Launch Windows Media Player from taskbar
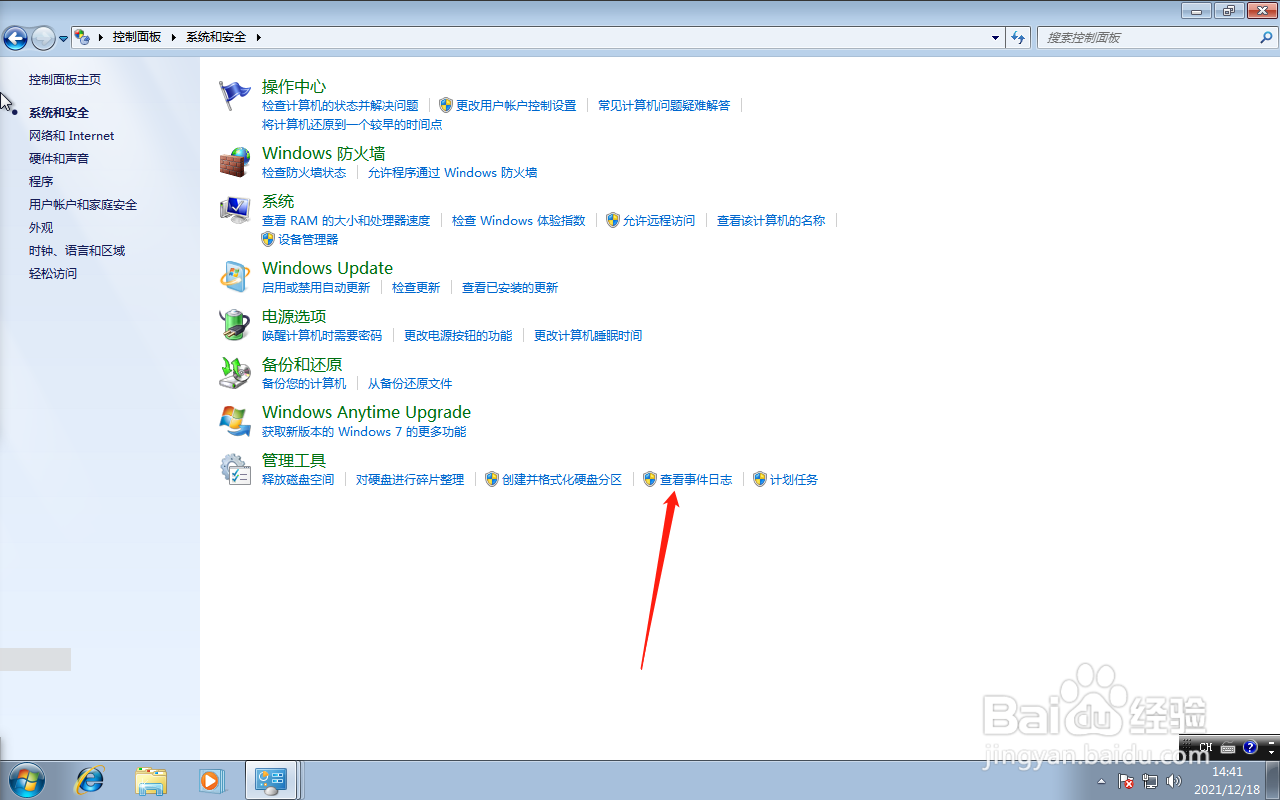The height and width of the screenshot is (800, 1280). 211,780
